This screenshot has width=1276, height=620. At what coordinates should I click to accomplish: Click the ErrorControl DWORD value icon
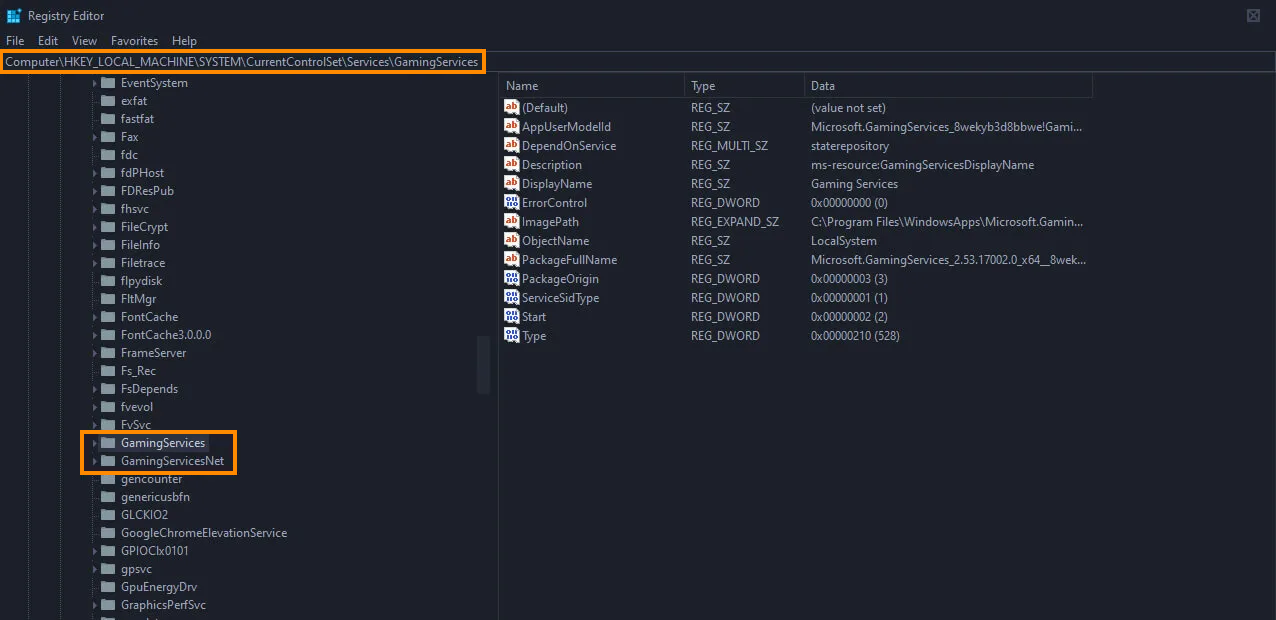(x=512, y=202)
